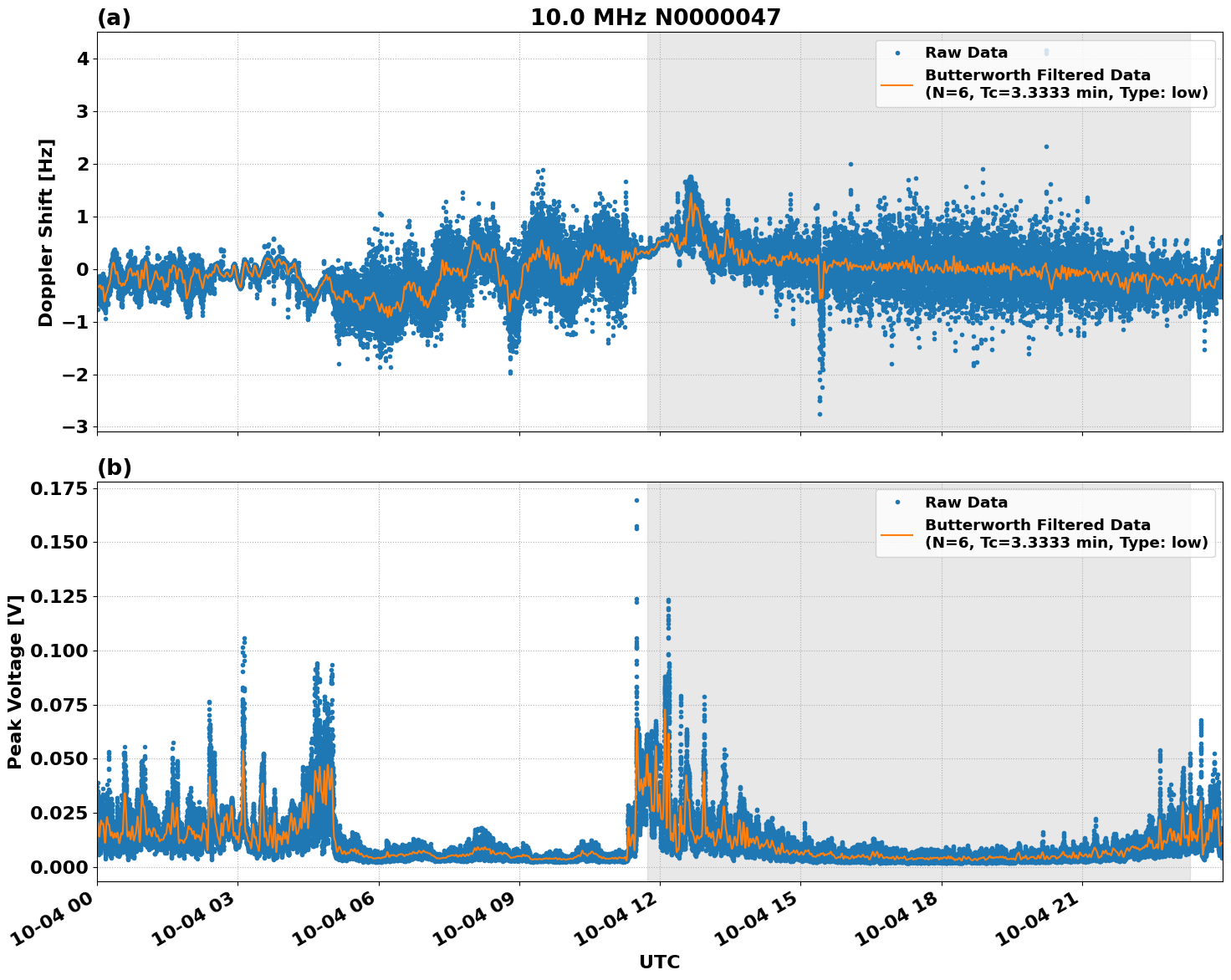
Task: Select the "Peak Voltage [V]" y-axis label
Action: 15,682
